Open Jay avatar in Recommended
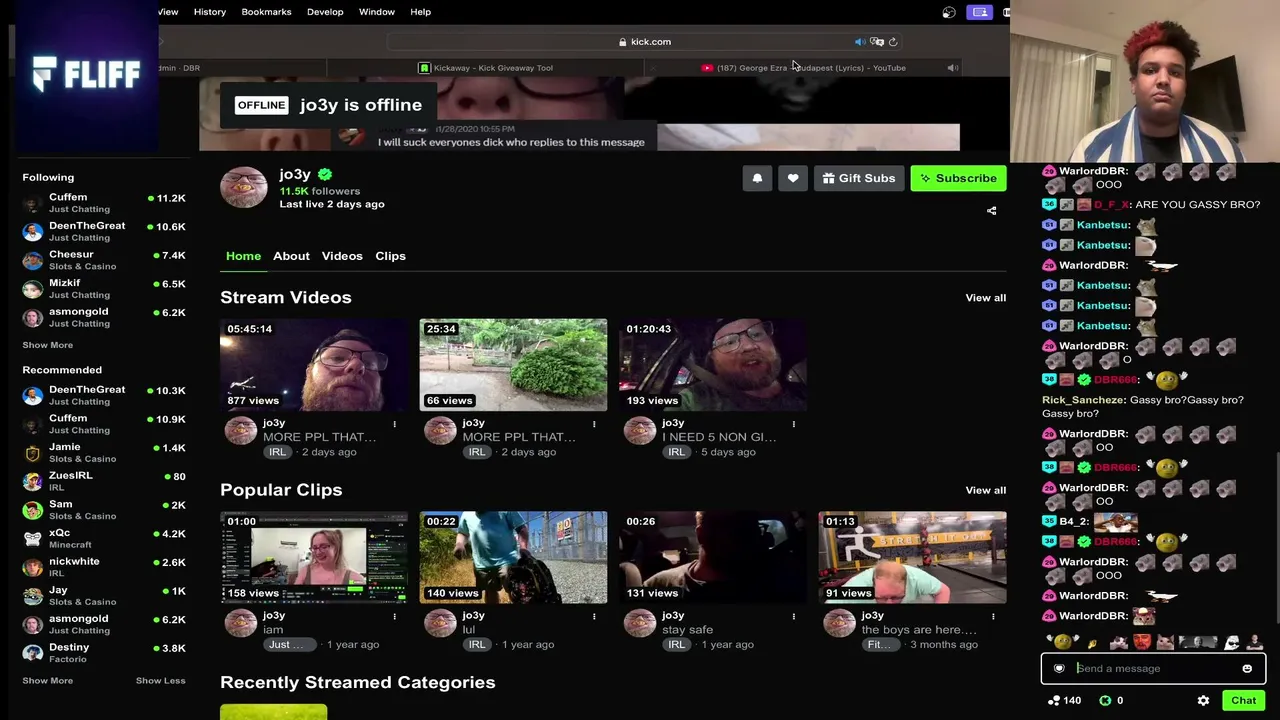The width and height of the screenshot is (1280, 720). pos(33,596)
